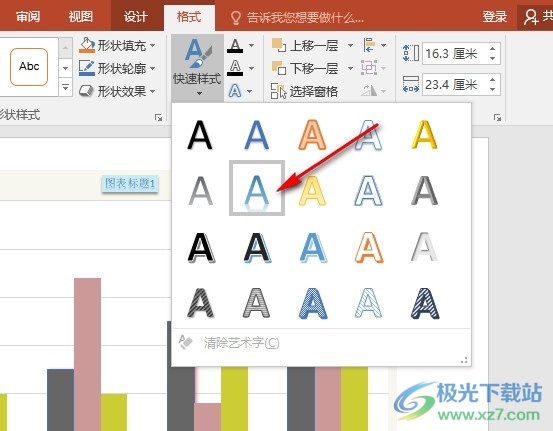Screen dimensions: 553x431
Task: Expand Send Backward dropdown arrow
Action: (350, 68)
